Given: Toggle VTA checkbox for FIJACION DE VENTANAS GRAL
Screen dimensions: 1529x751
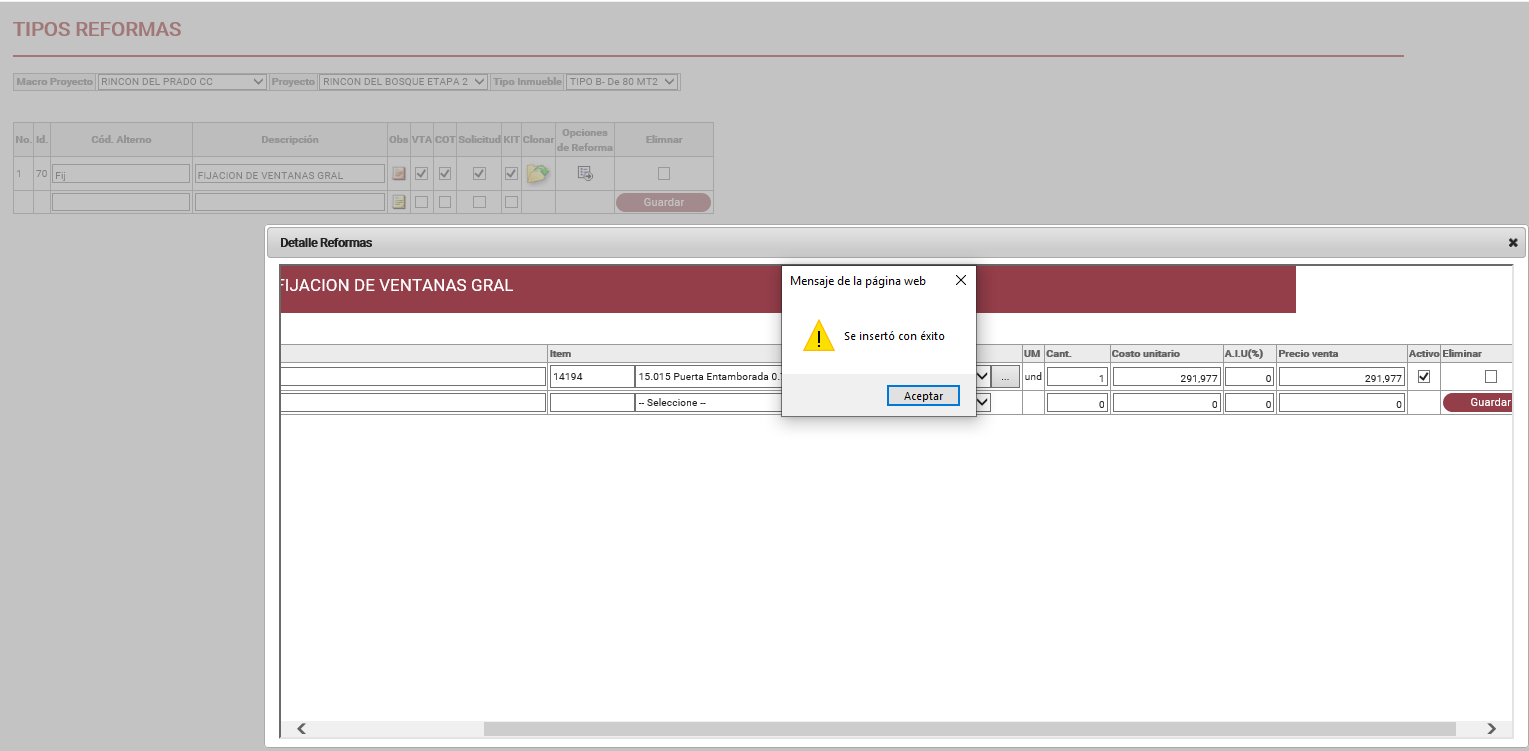Looking at the screenshot, I should [x=421, y=174].
